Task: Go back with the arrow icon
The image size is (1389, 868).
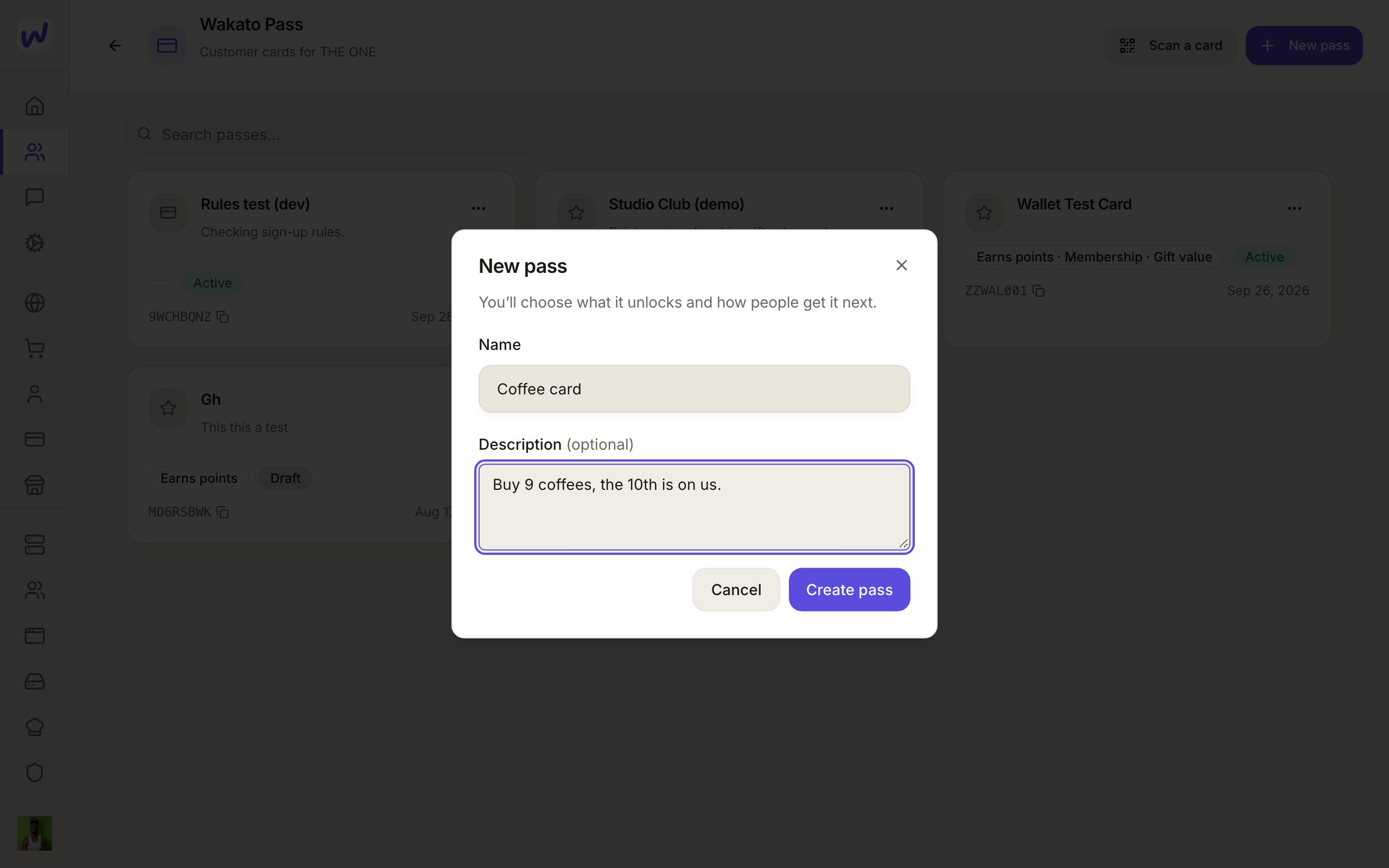Action: (115, 46)
